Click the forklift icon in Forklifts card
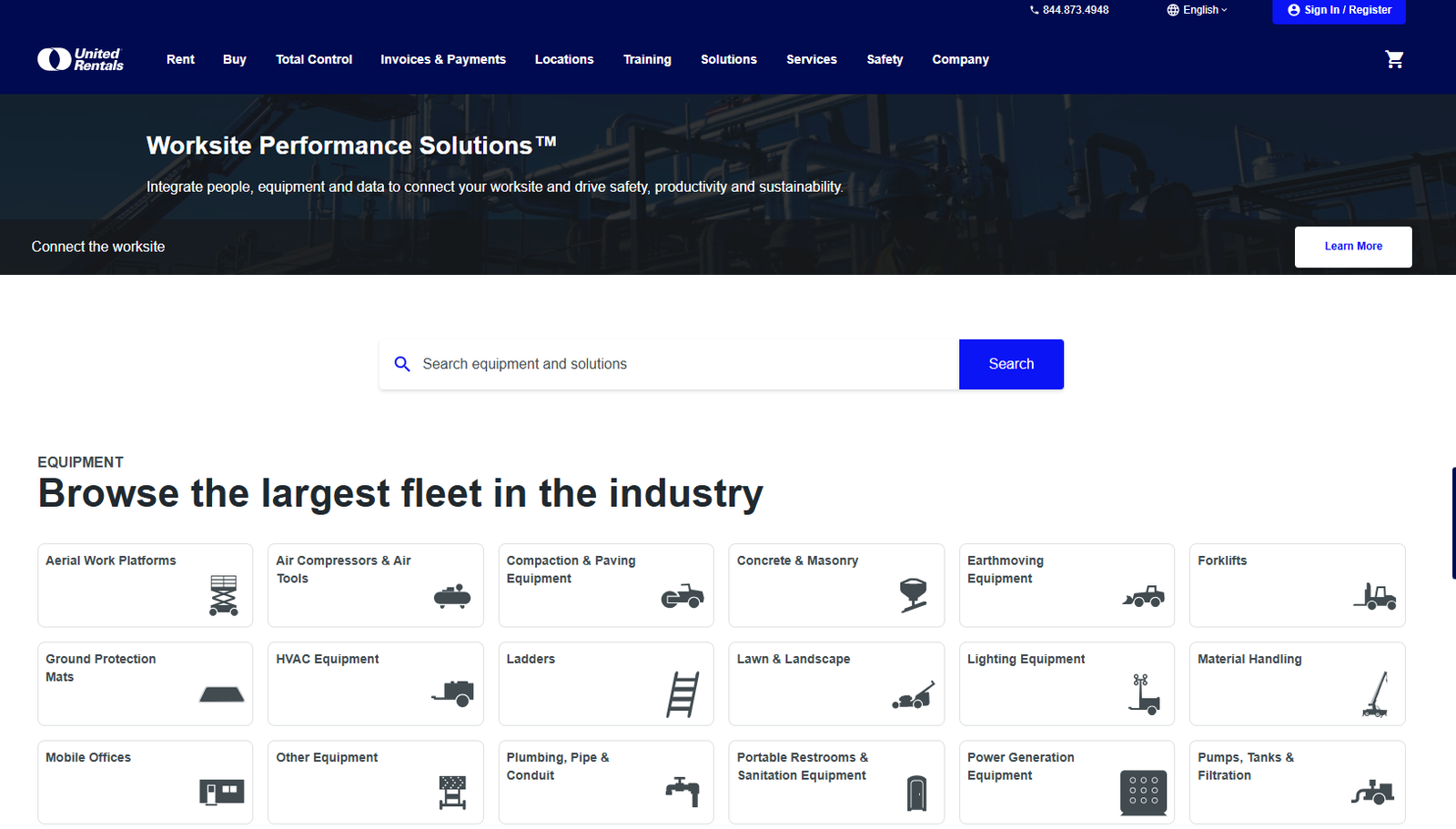The height and width of the screenshot is (829, 1456). 1374,597
